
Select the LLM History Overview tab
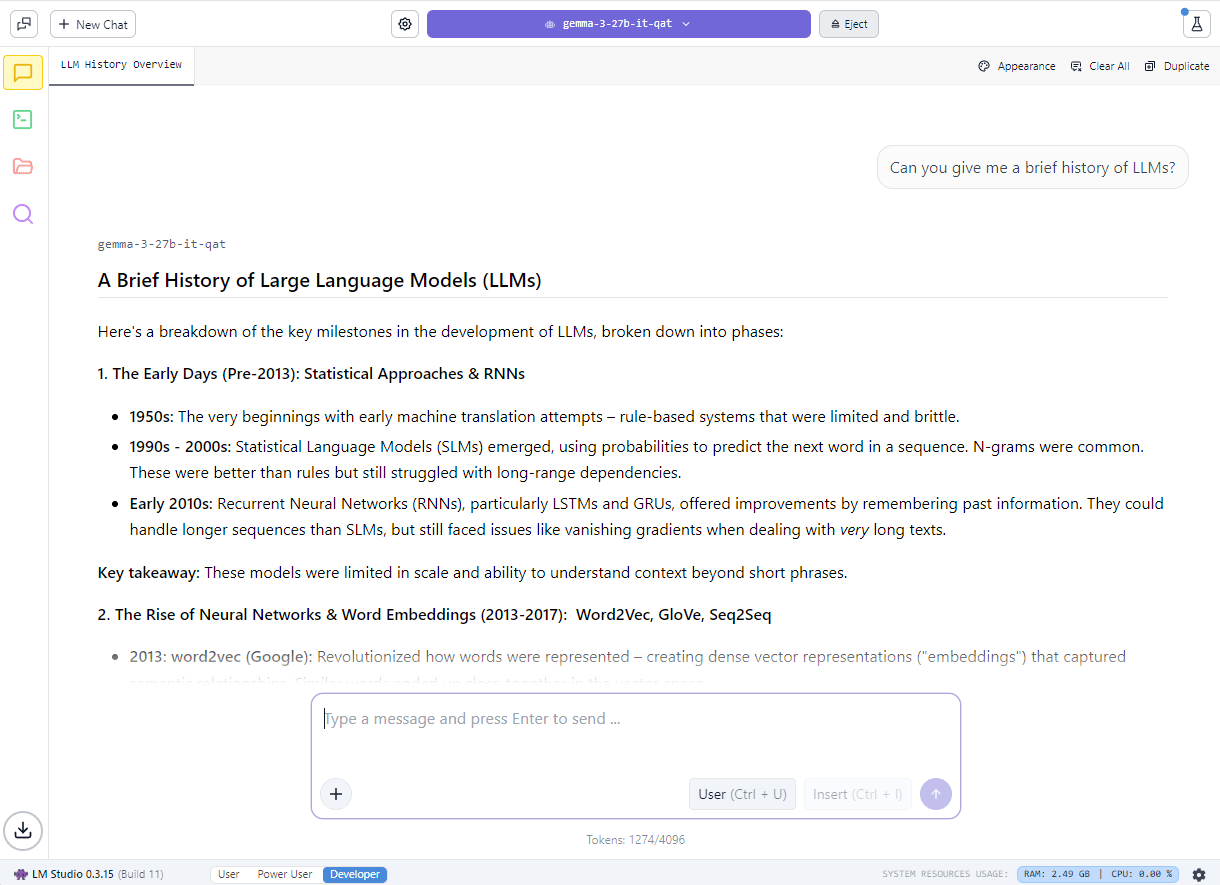(x=121, y=65)
